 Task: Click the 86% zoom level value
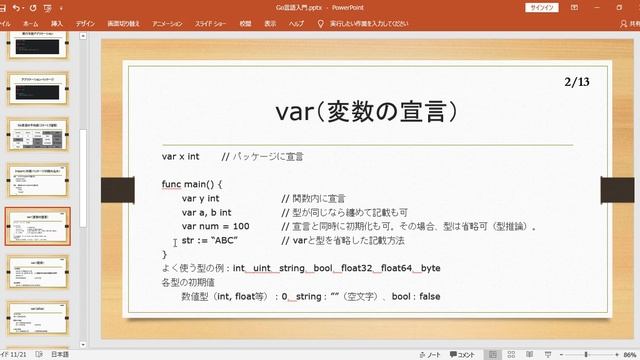tap(630, 355)
